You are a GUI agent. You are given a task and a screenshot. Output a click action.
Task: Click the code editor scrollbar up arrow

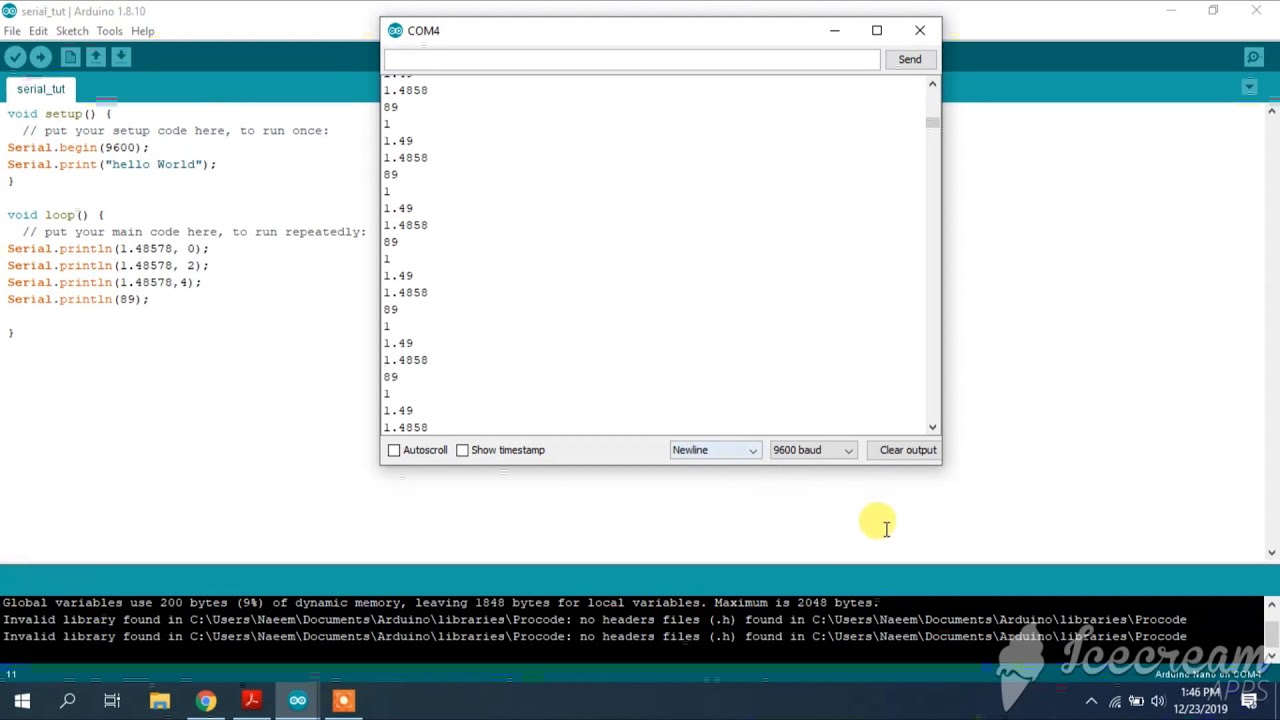tap(1272, 112)
